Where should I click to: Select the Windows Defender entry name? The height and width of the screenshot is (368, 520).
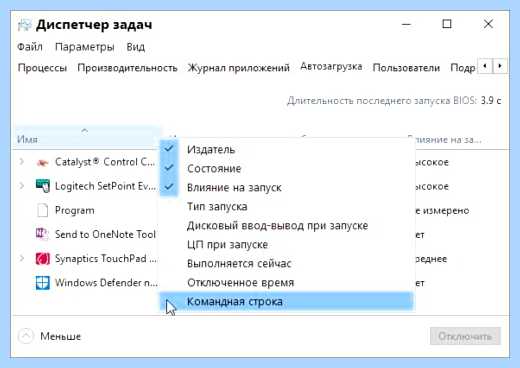[106, 283]
